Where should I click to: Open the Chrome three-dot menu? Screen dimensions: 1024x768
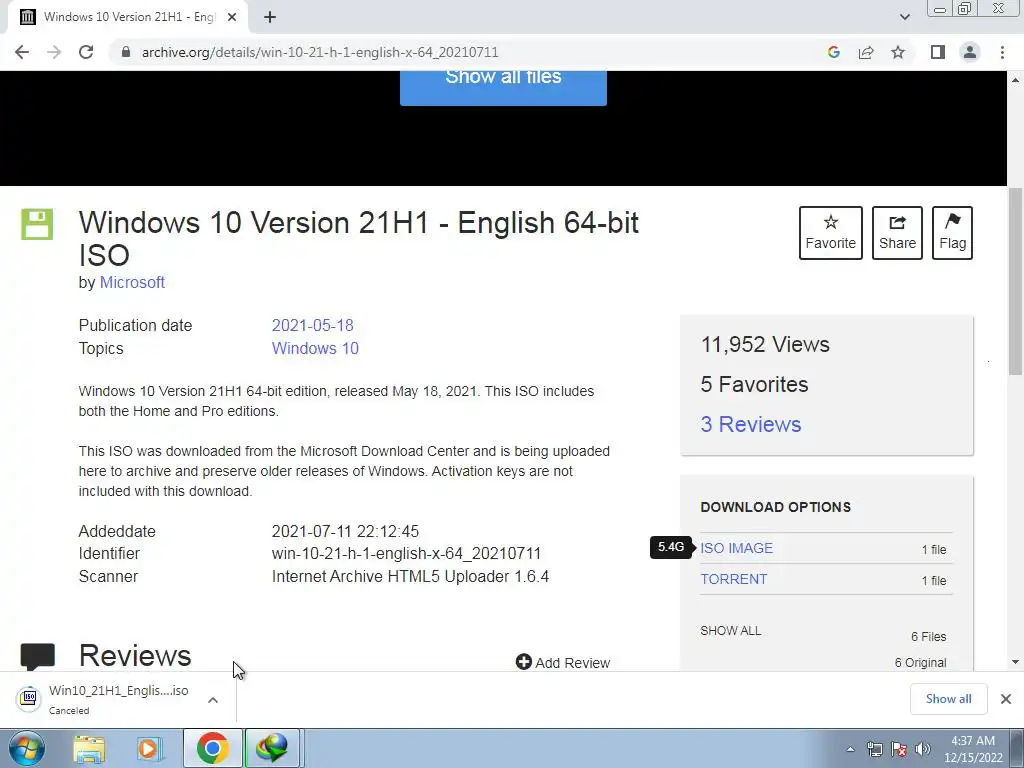[x=1002, y=52]
